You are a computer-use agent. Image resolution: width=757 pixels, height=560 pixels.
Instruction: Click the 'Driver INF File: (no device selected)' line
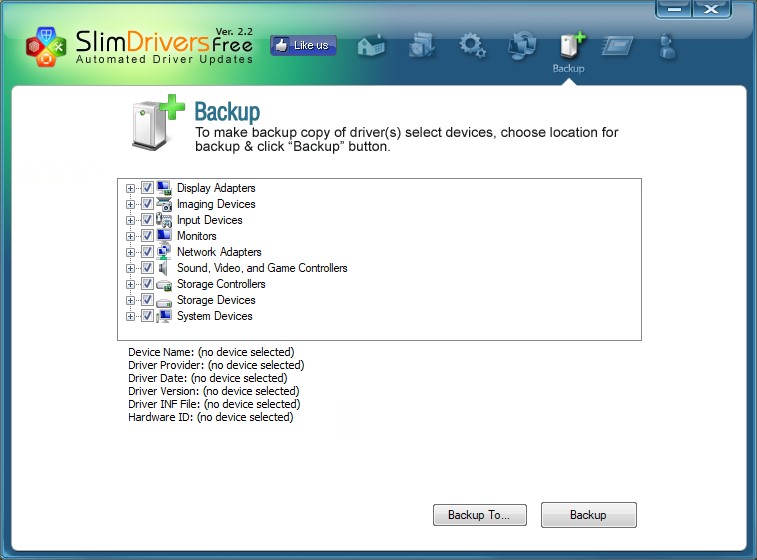pos(214,404)
